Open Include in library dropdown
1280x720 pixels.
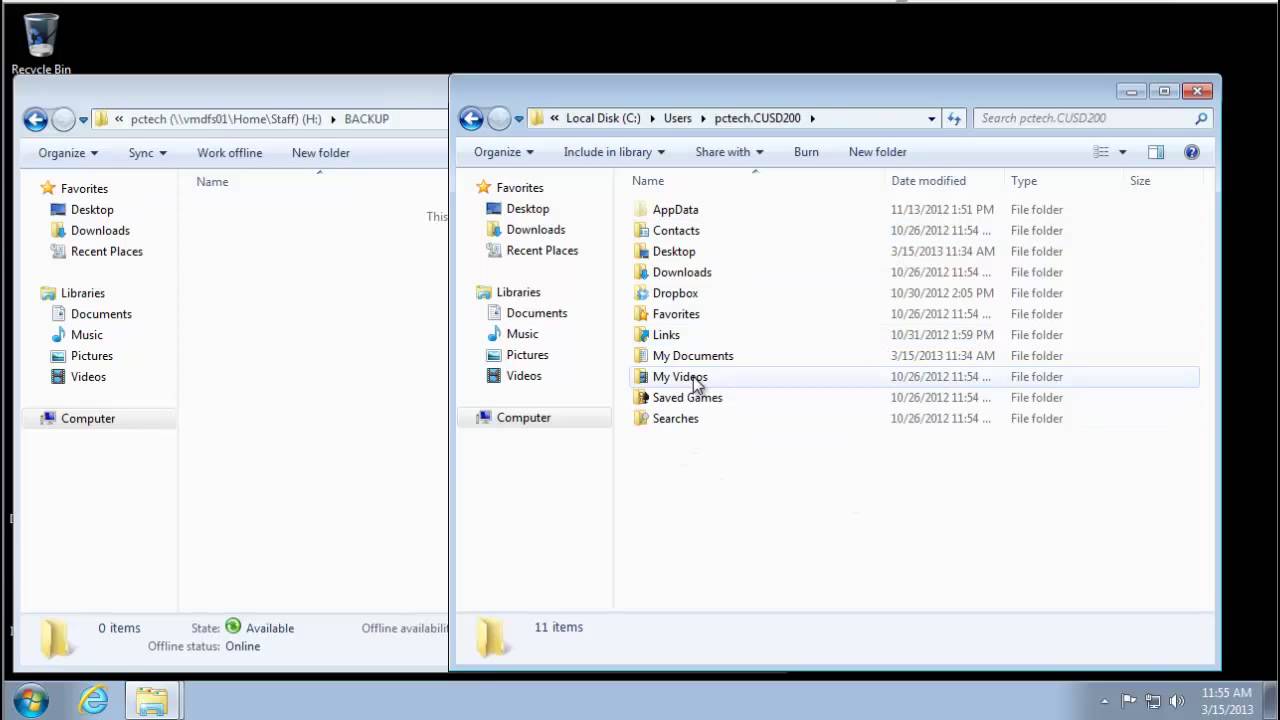(x=615, y=152)
